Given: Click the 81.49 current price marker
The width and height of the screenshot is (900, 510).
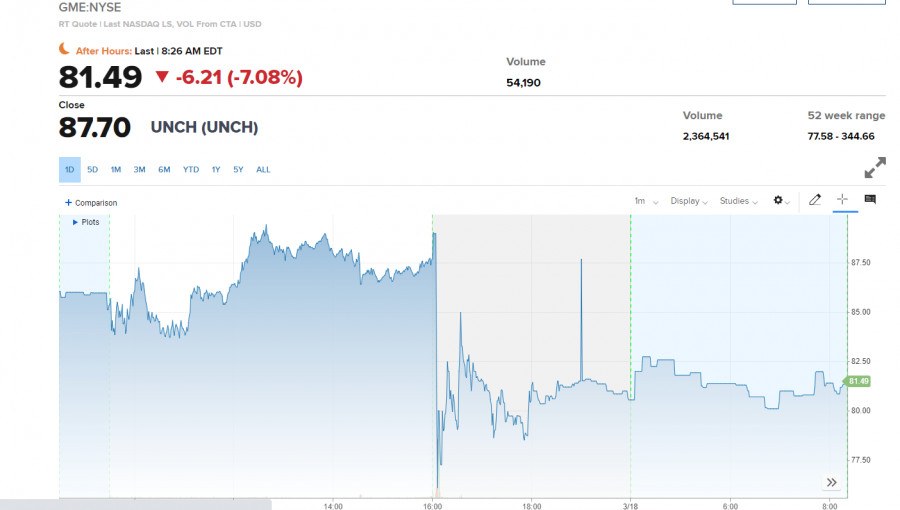Looking at the screenshot, I should point(857,381).
